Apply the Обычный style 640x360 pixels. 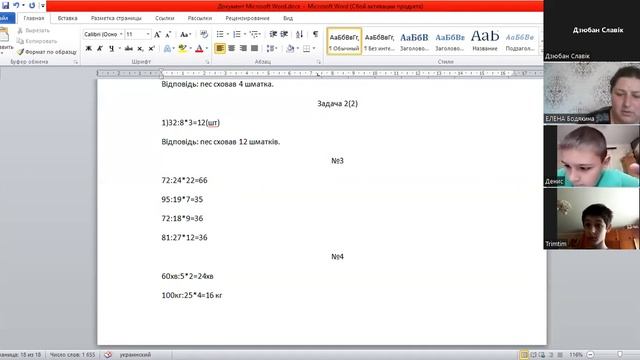tap(344, 41)
